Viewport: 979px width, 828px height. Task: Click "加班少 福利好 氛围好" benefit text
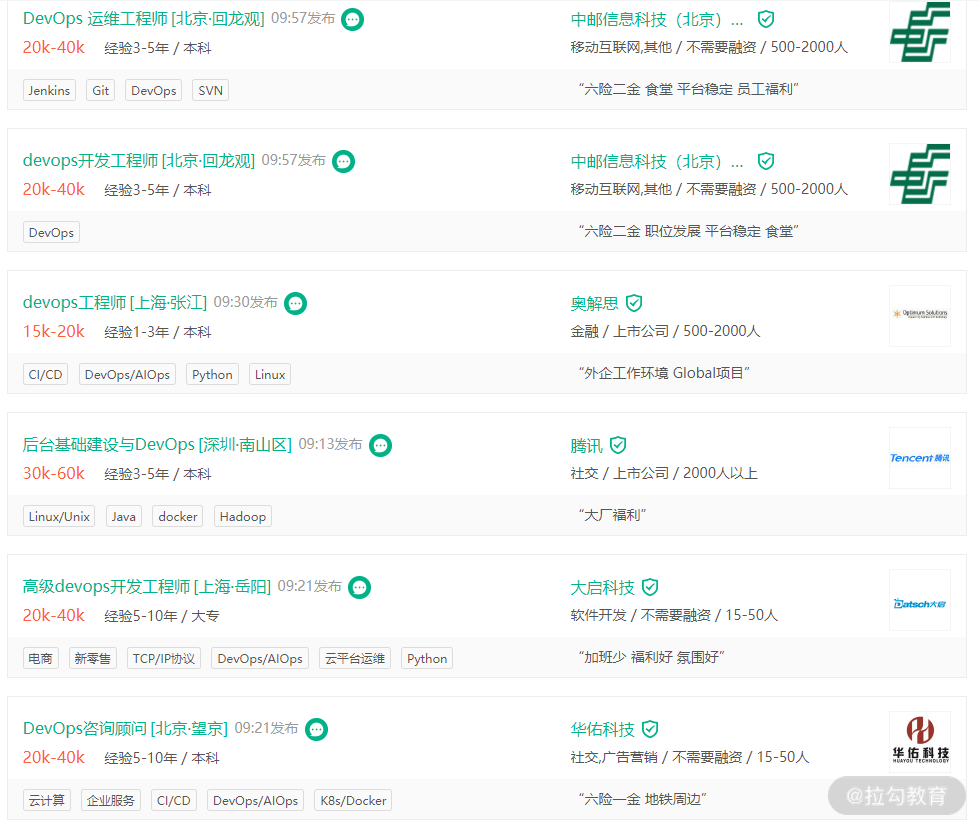pos(651,658)
